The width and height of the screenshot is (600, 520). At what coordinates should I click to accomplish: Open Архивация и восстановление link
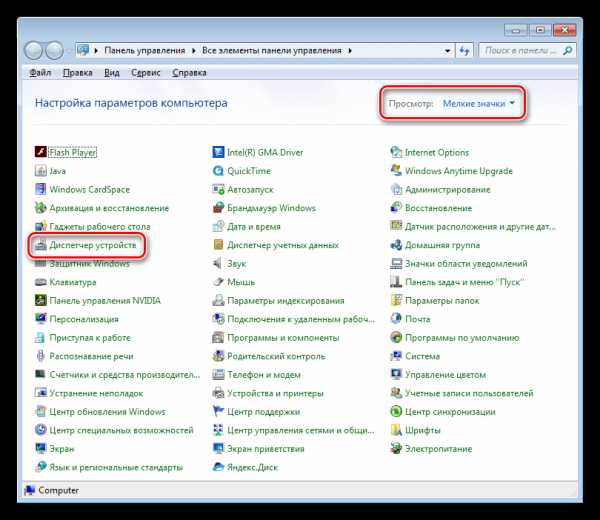coord(109,208)
